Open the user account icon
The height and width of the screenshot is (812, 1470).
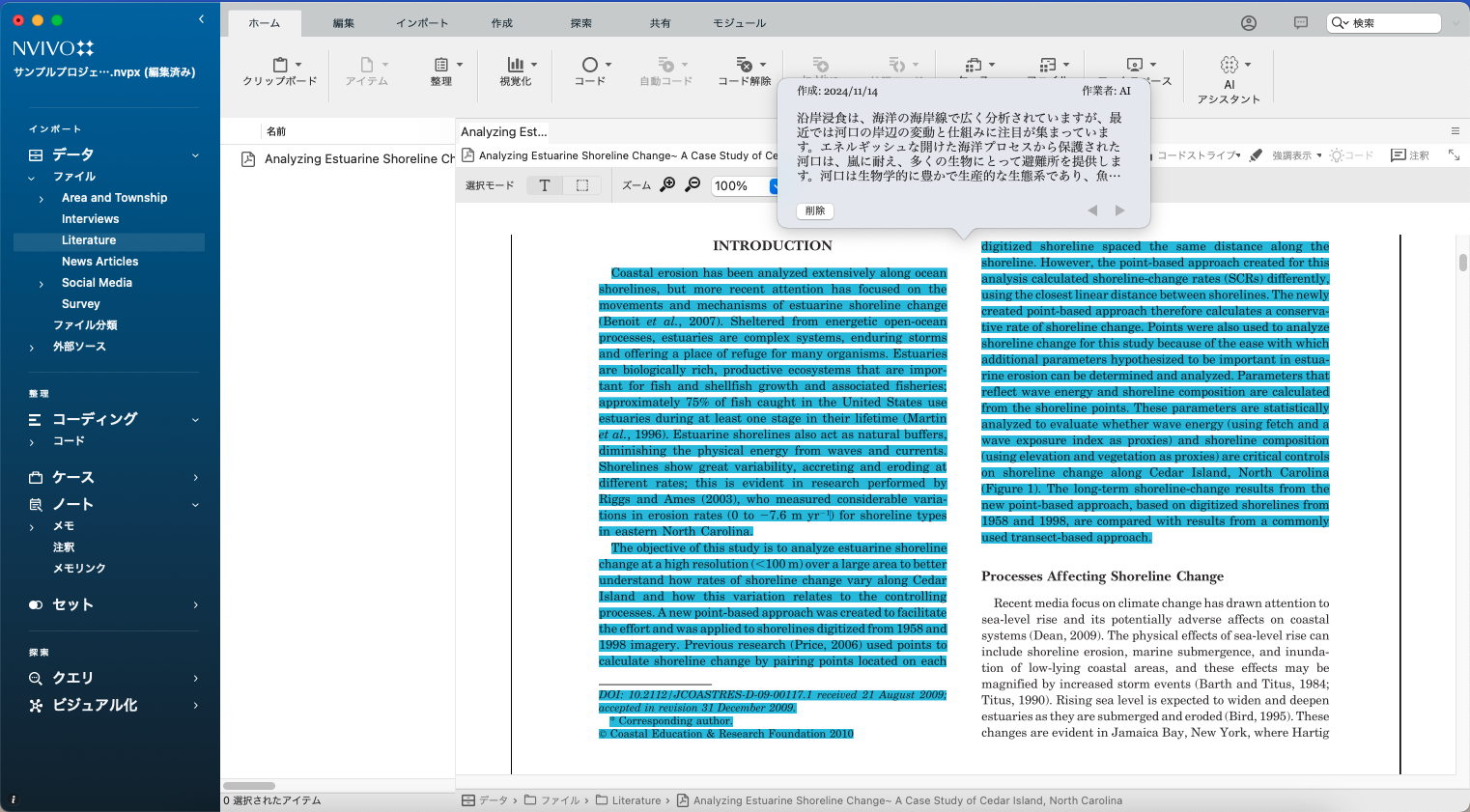coord(1249,23)
